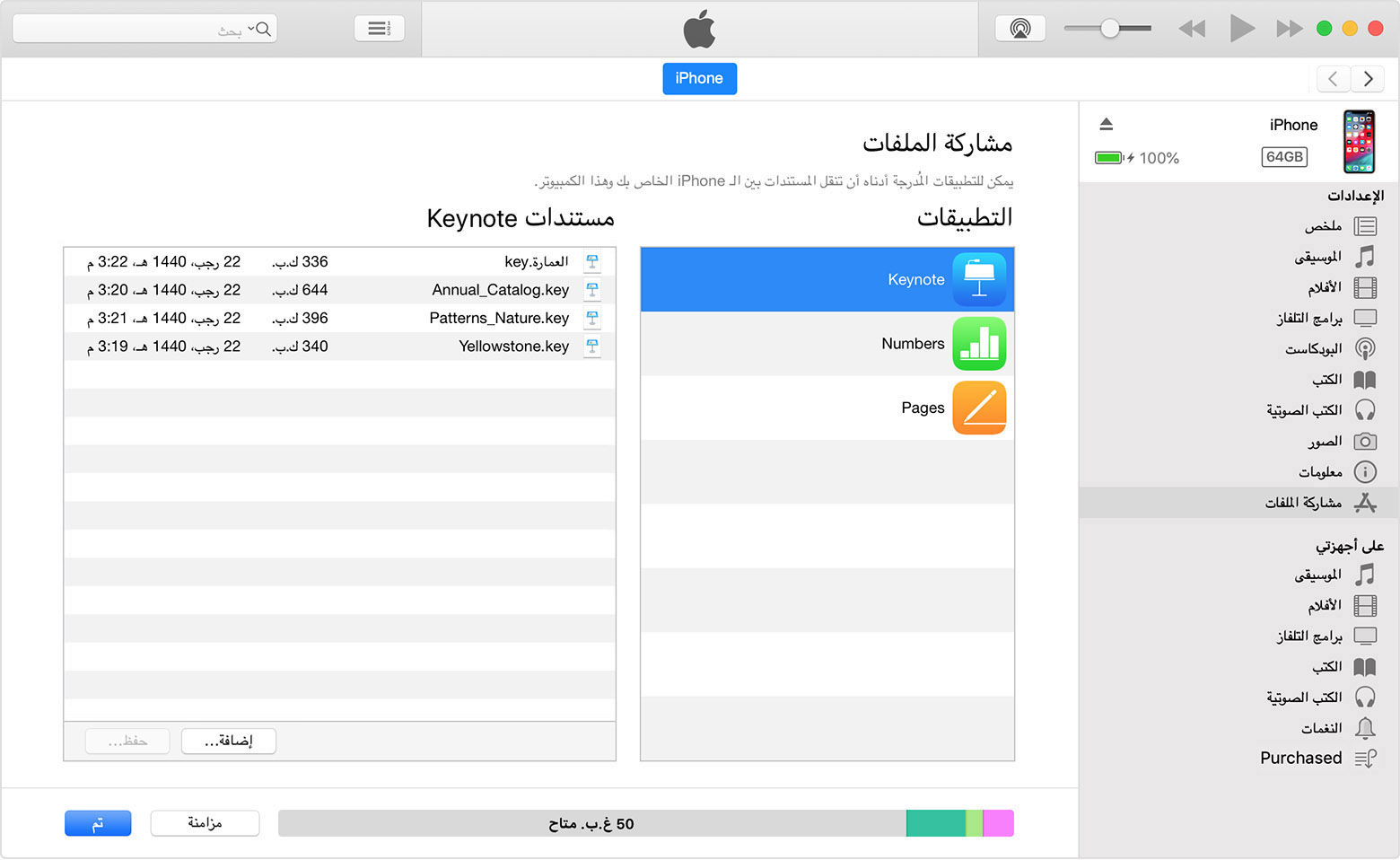Open البودكاست in sidebar

click(x=1238, y=348)
